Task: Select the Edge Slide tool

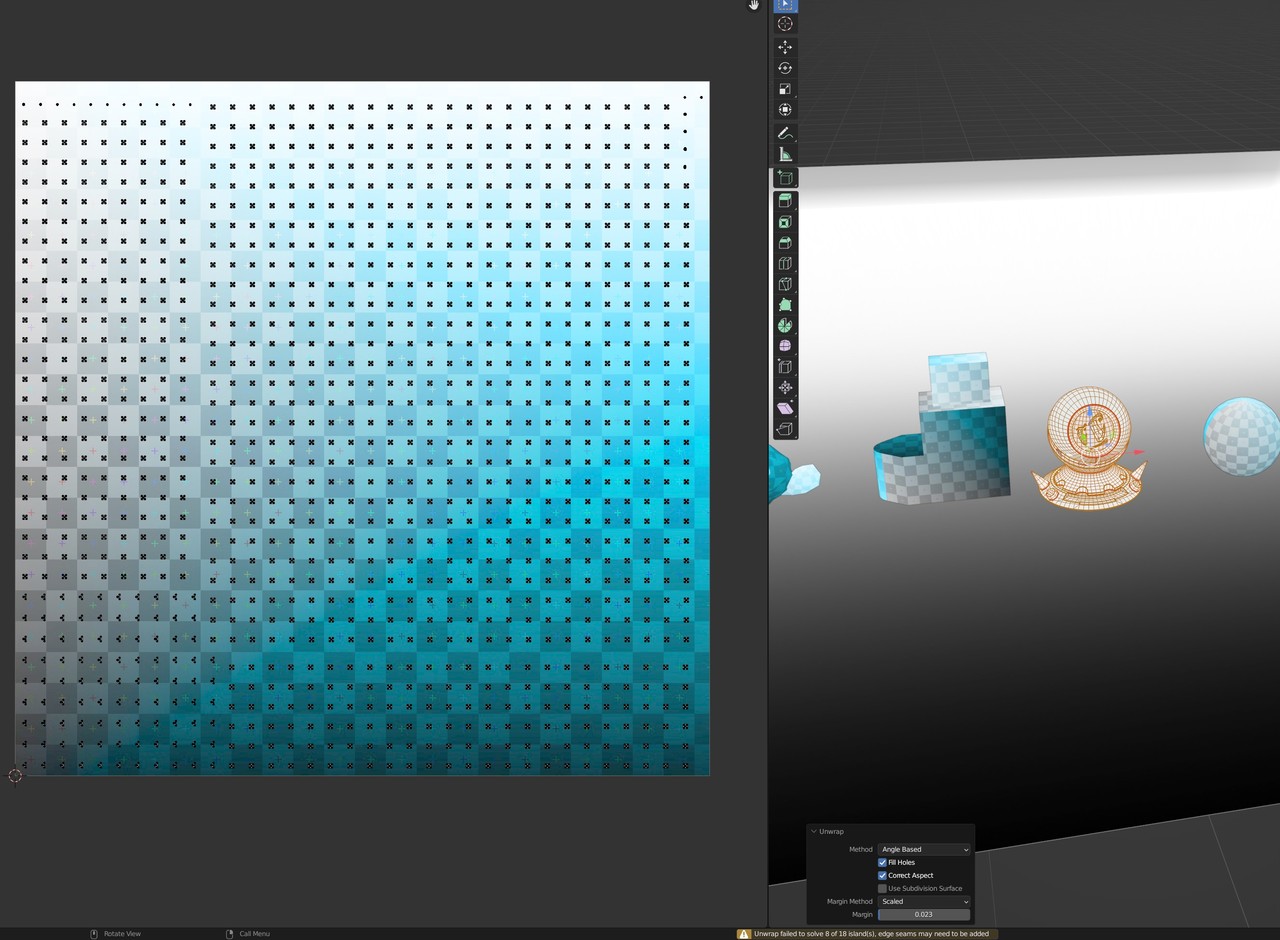Action: pyautogui.click(x=785, y=367)
